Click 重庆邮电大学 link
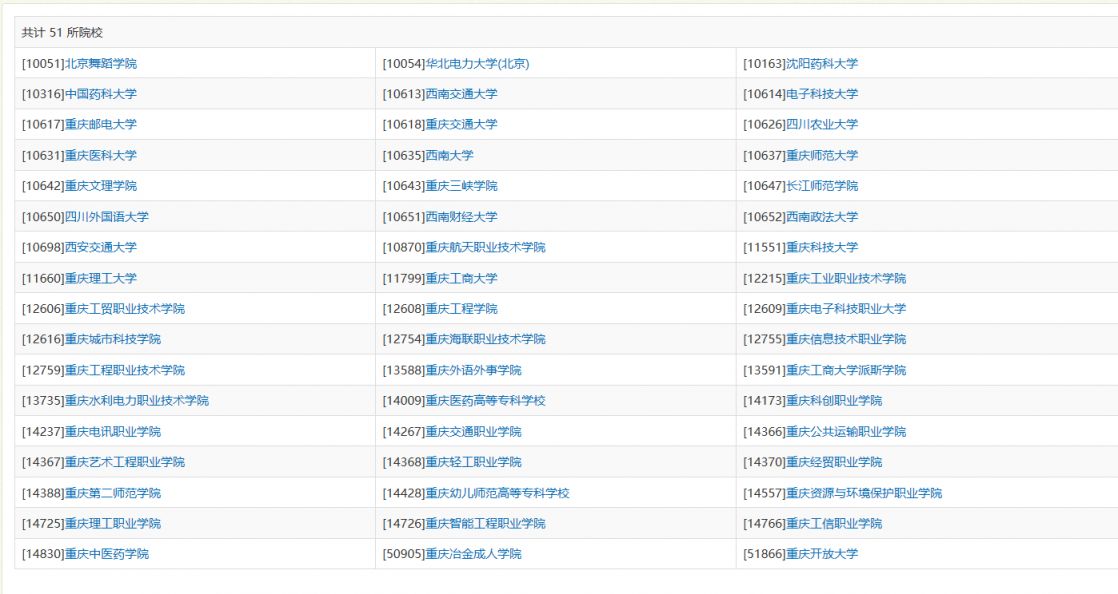The image size is (1118, 594). pos(101,124)
